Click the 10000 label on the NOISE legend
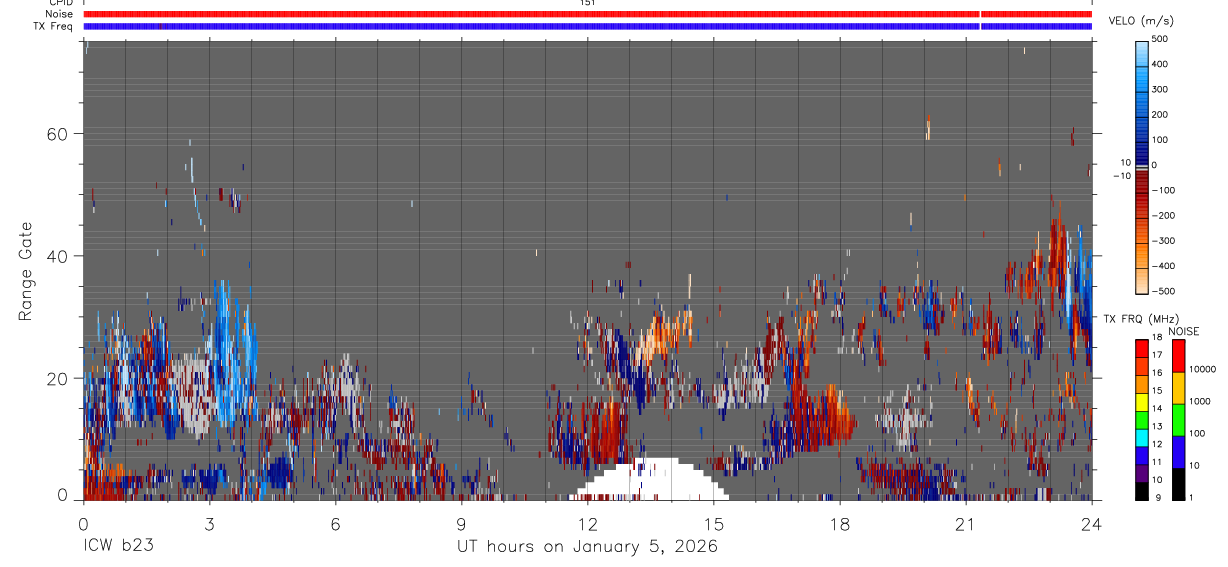This screenshot has width=1228, height=567. point(1204,369)
